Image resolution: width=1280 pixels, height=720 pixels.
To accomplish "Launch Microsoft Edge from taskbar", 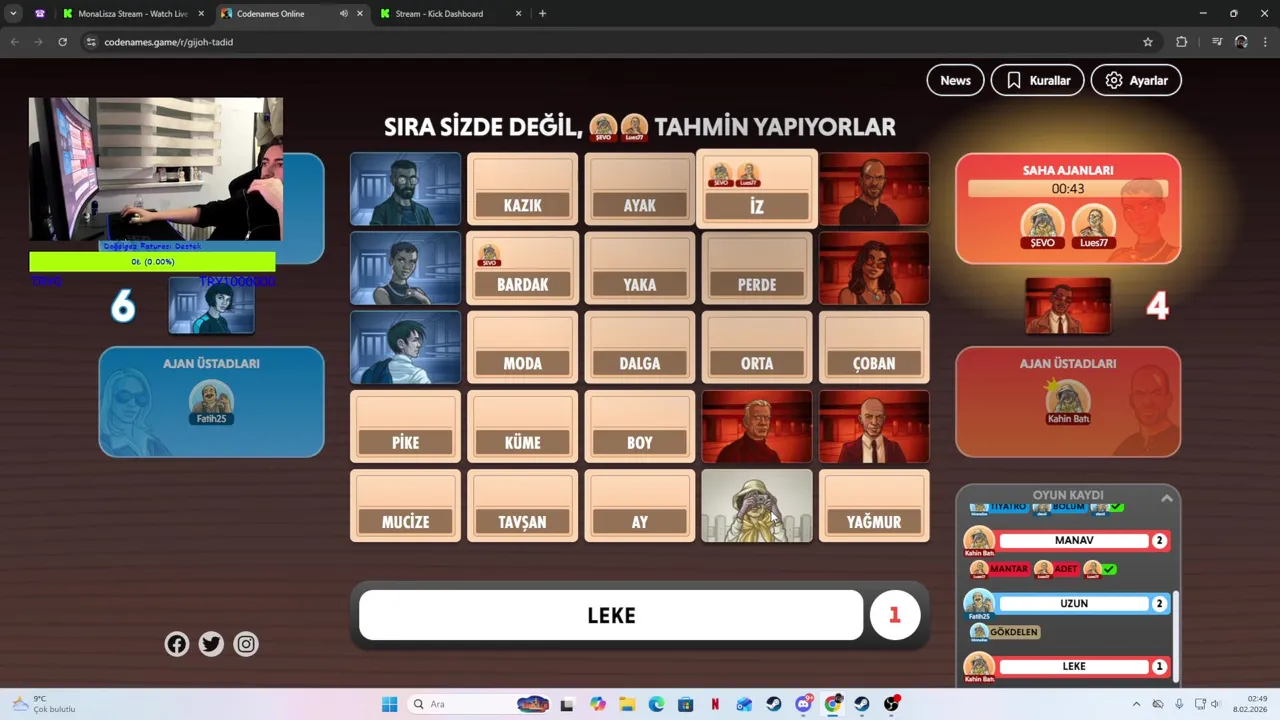I will point(656,704).
